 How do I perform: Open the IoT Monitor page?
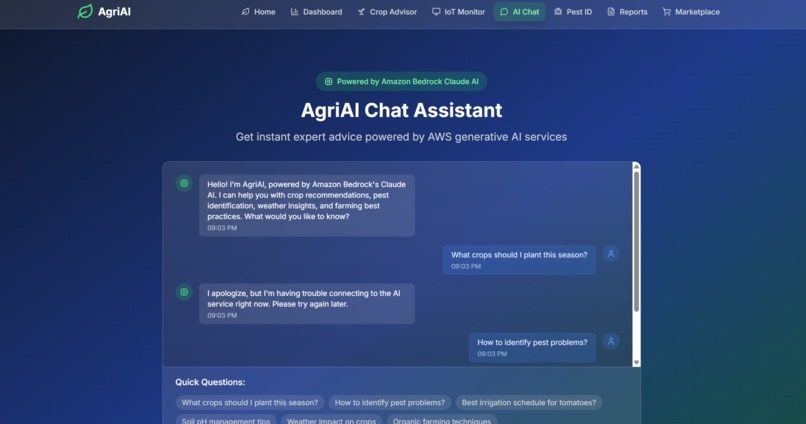459,12
